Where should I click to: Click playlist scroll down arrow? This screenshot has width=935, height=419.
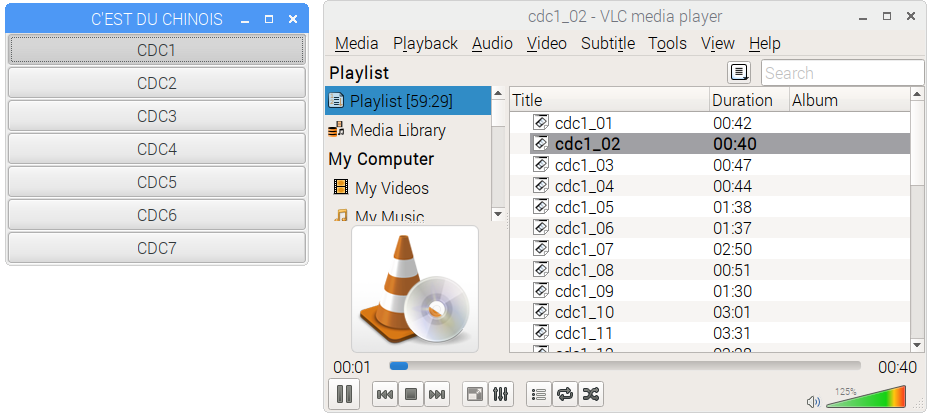pos(917,345)
